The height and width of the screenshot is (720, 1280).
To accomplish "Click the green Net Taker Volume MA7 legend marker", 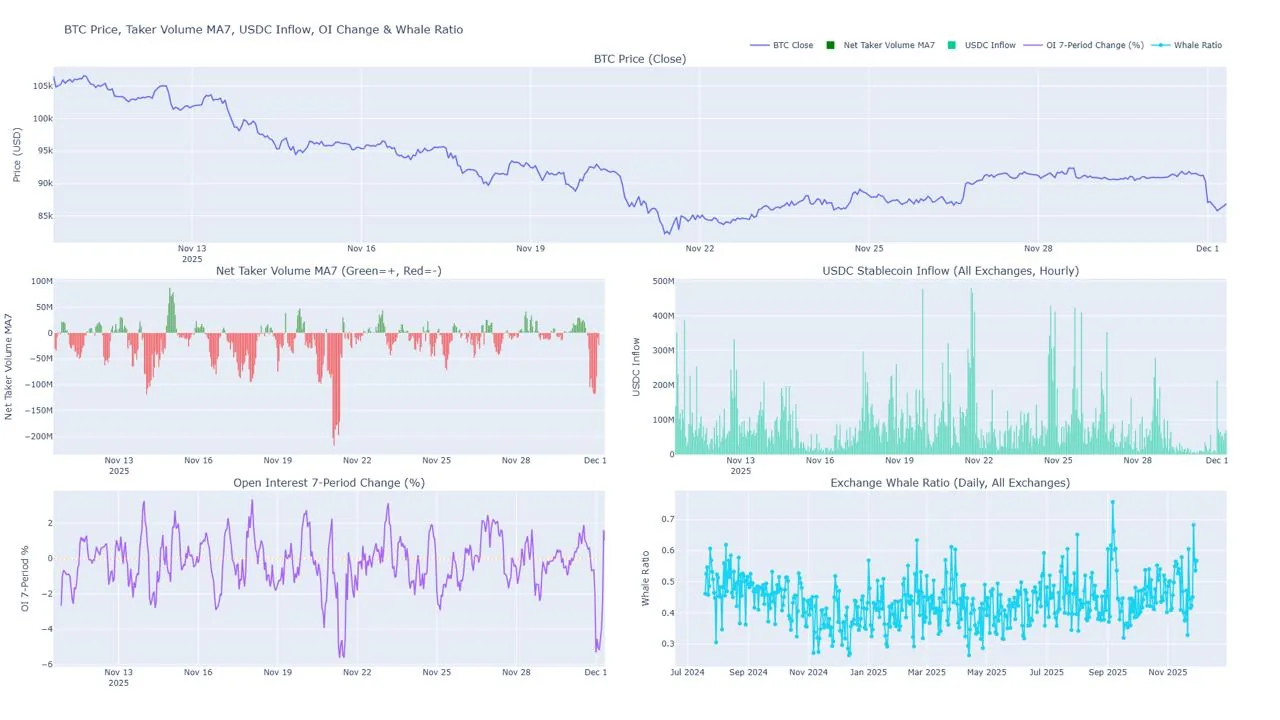I will tap(831, 45).
